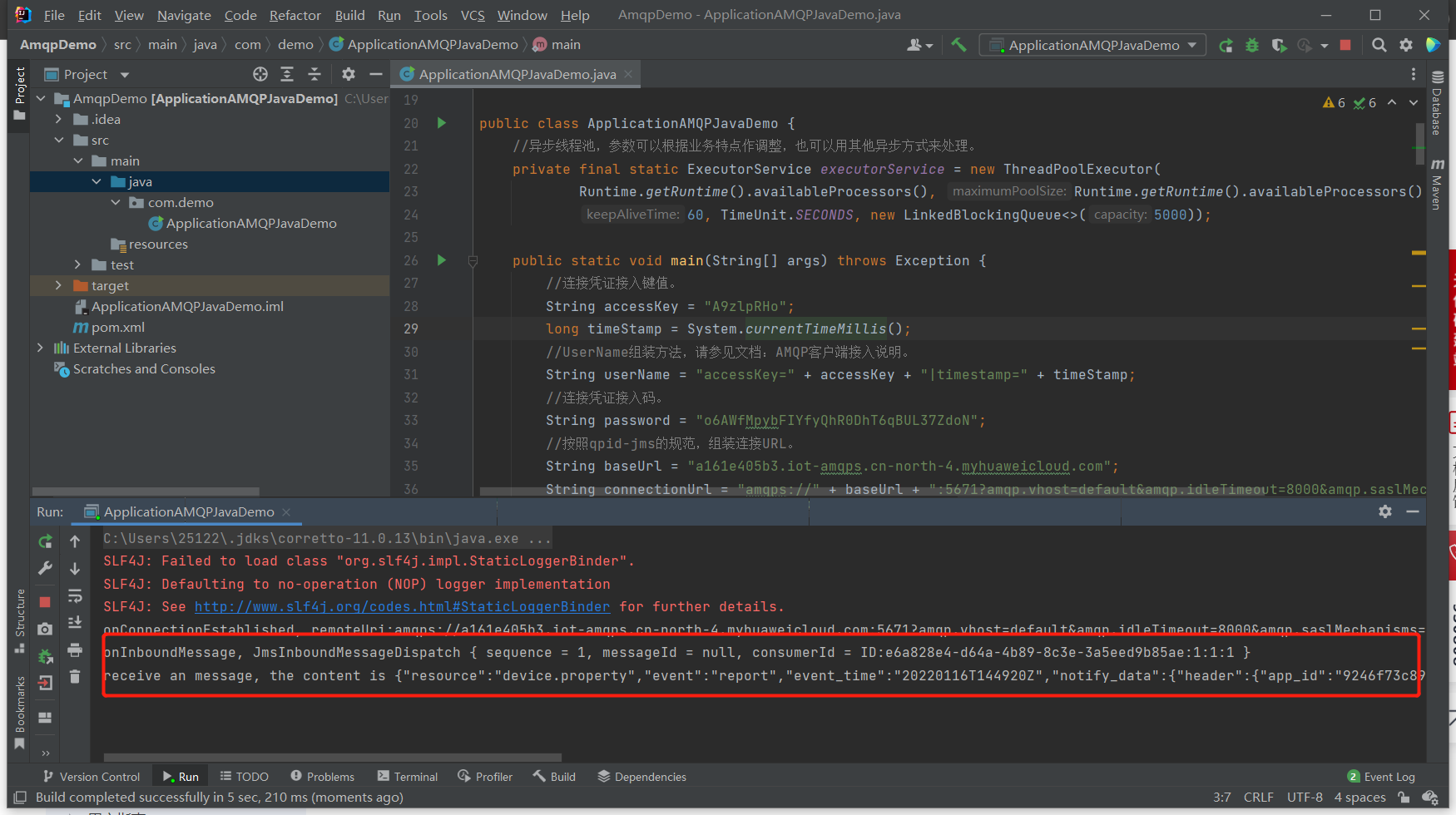Open ApplicationAMQPJavaDemo run configuration dropdown
1456x815 pixels.
pos(1093,45)
